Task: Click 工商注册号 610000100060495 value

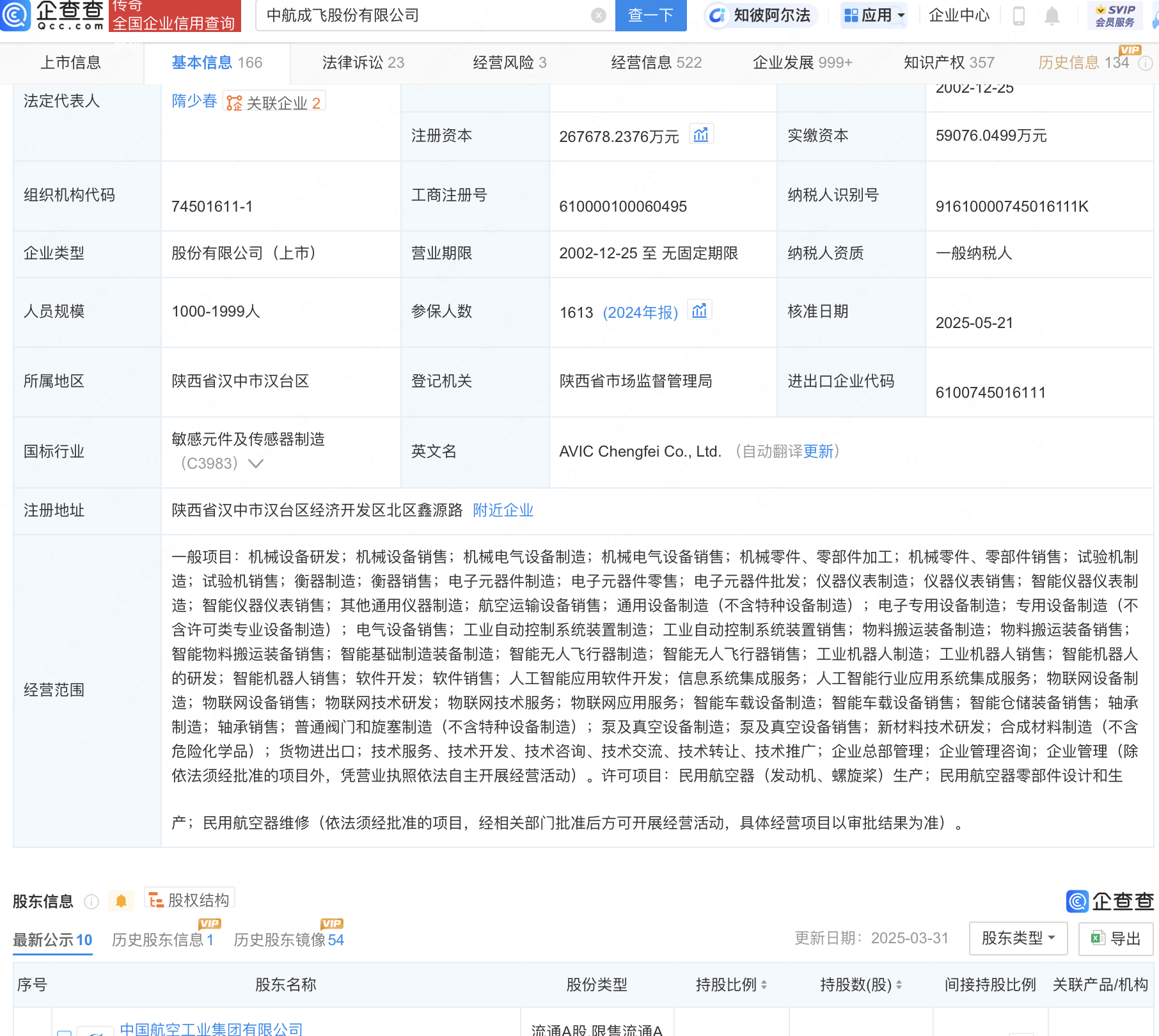Action: [623, 207]
